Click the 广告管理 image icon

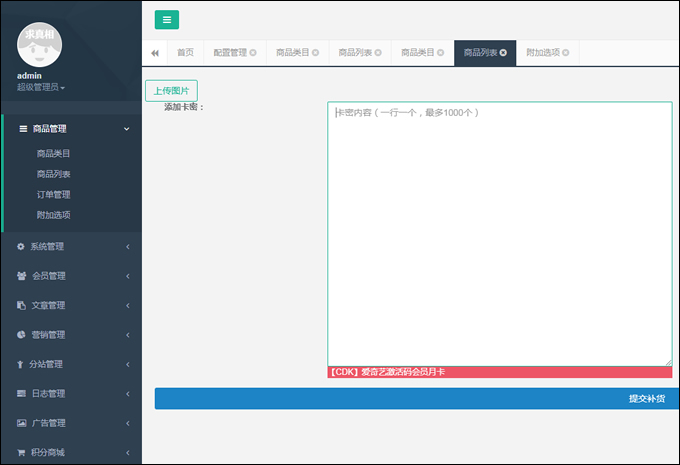[x=21, y=423]
